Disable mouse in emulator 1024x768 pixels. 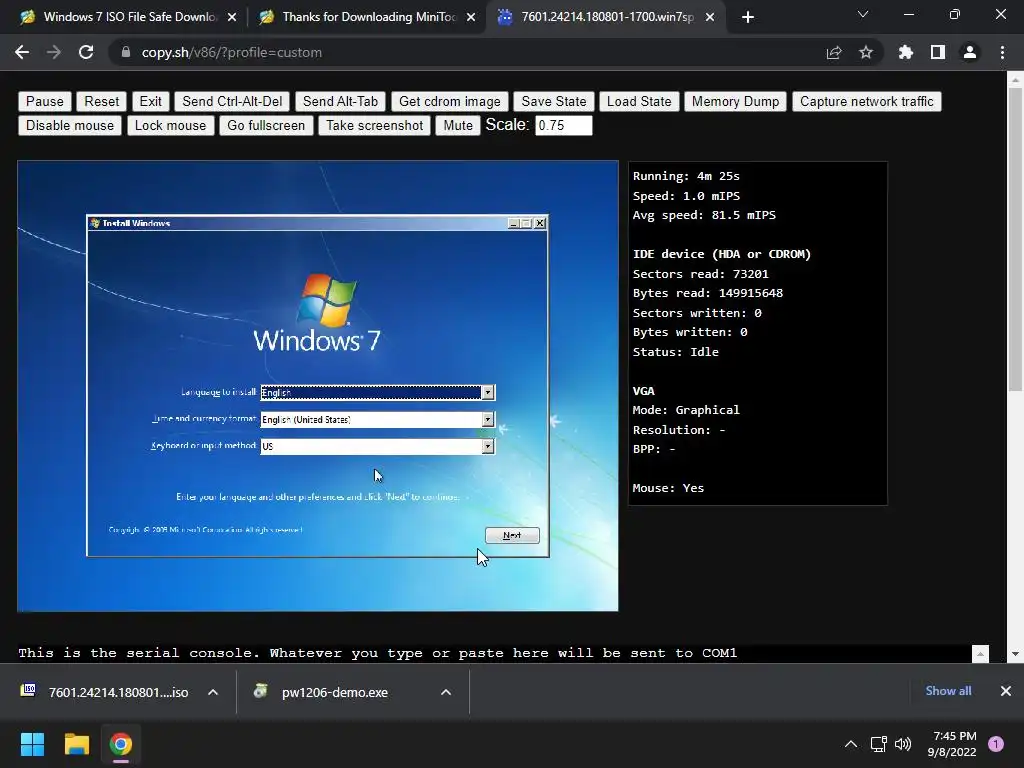[x=70, y=125]
